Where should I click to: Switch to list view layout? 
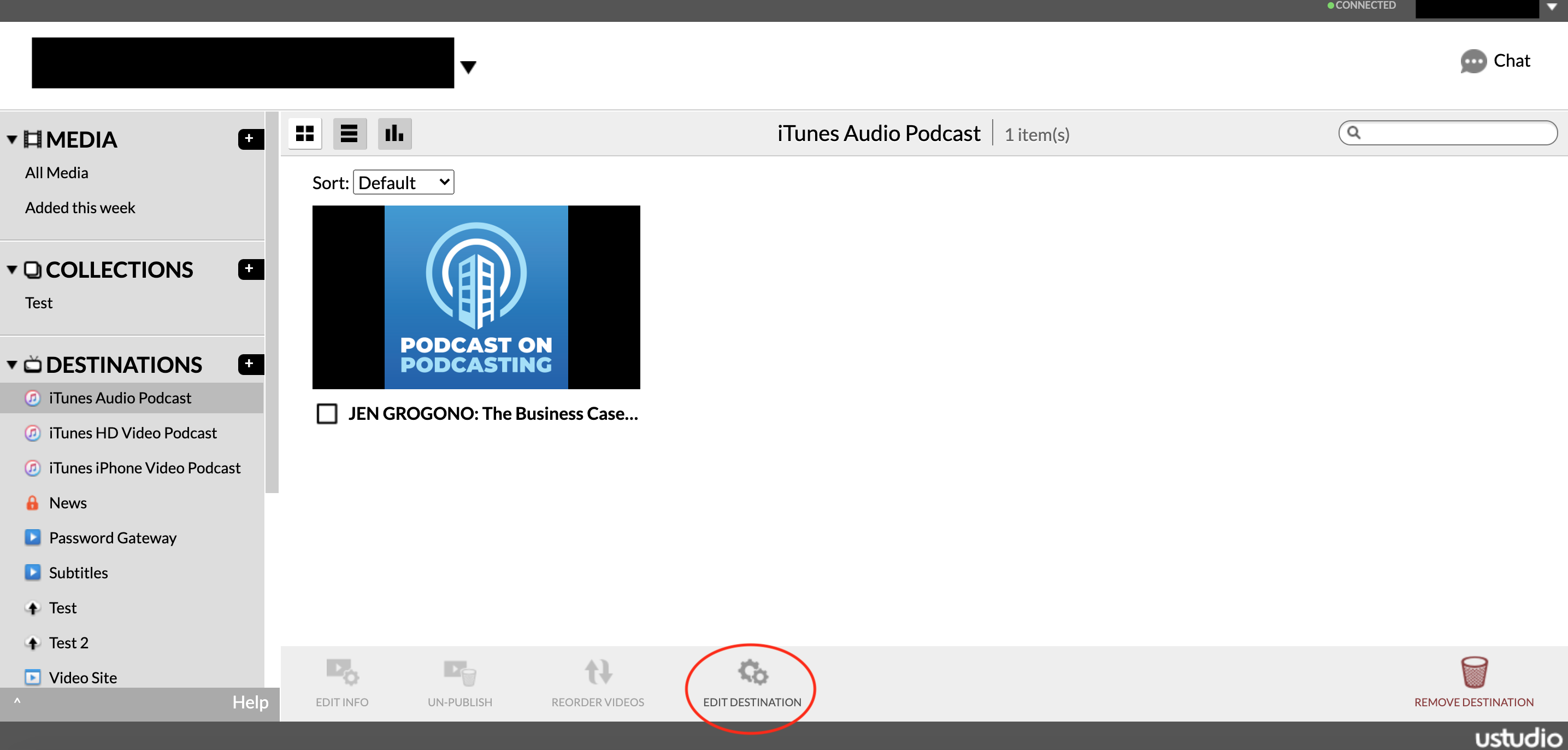pyautogui.click(x=350, y=133)
